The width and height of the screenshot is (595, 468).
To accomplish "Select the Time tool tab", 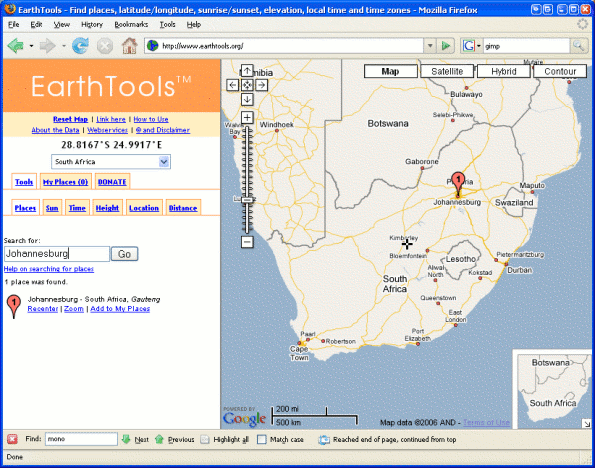I will [x=77, y=208].
